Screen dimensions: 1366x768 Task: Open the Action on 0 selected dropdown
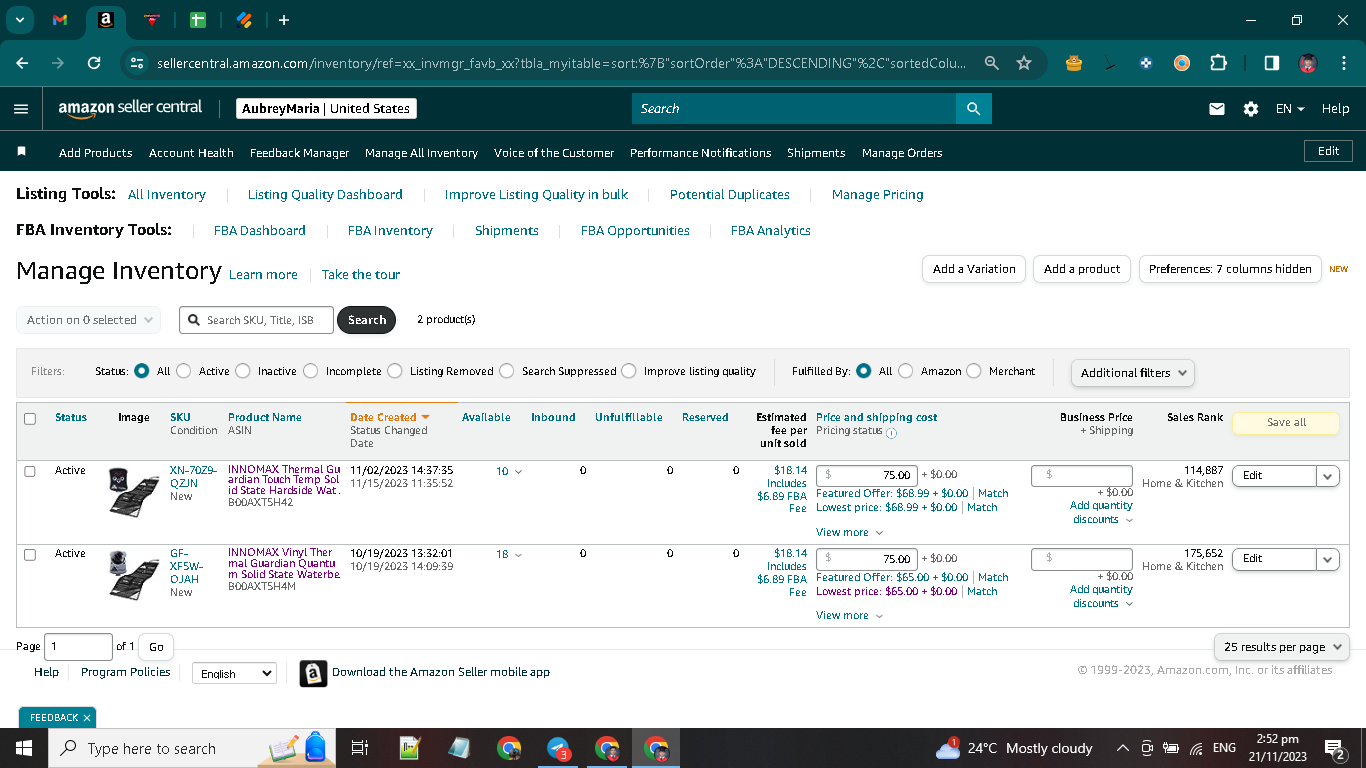(x=88, y=320)
